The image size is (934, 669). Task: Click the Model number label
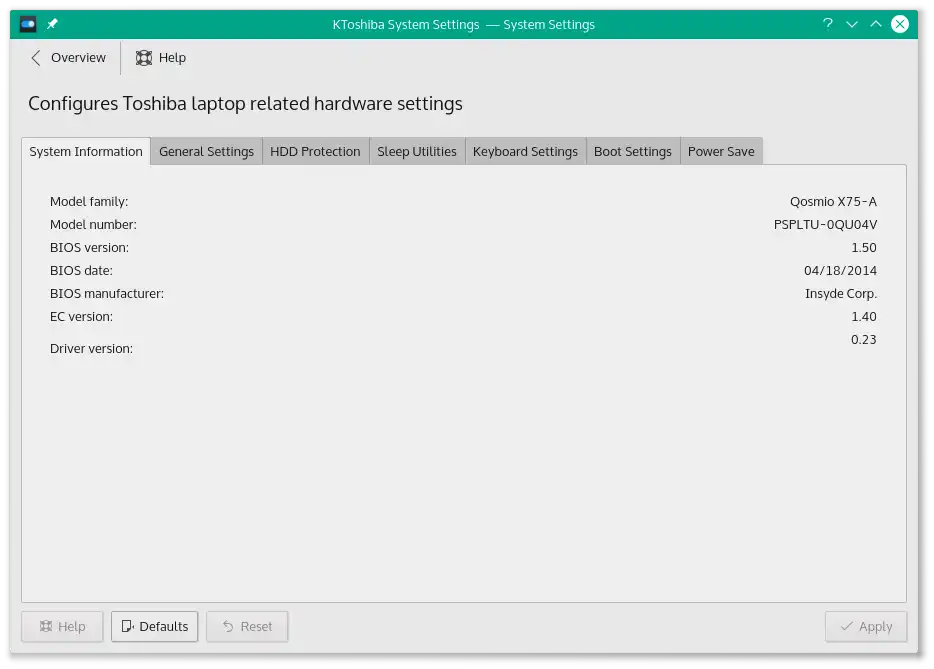tap(93, 225)
